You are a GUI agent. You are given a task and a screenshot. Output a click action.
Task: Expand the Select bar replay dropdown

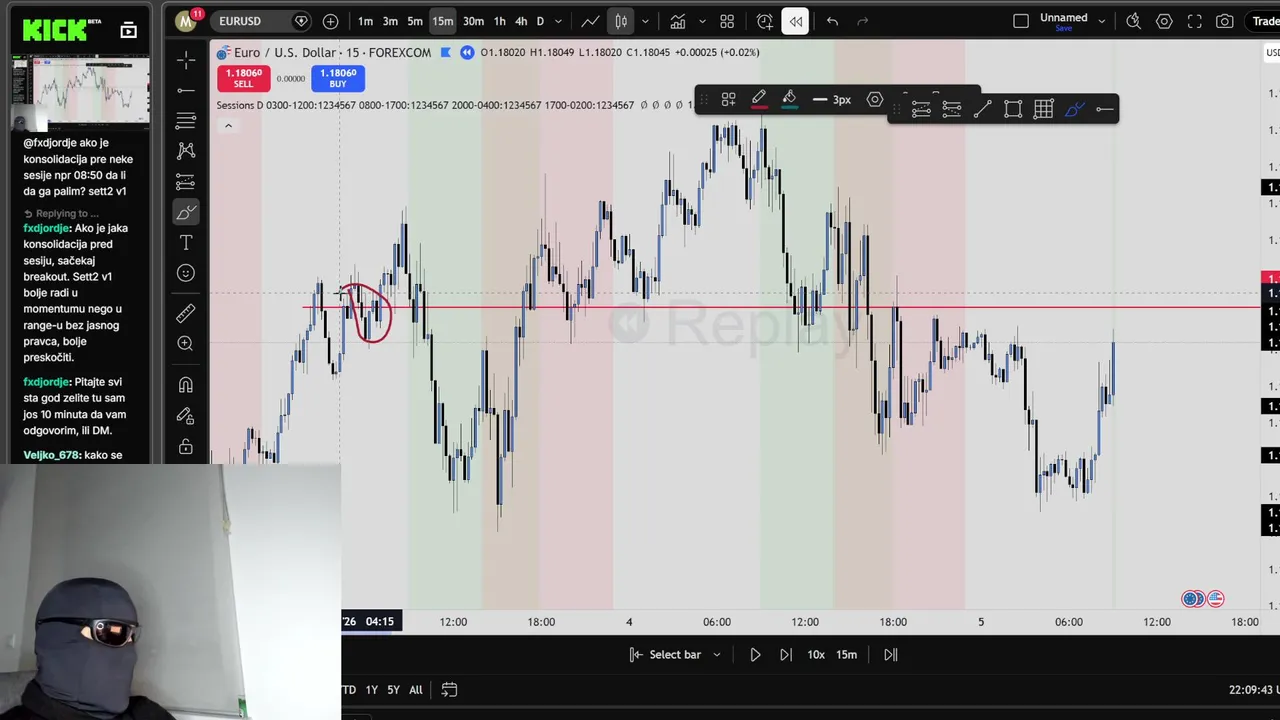pyautogui.click(x=675, y=655)
